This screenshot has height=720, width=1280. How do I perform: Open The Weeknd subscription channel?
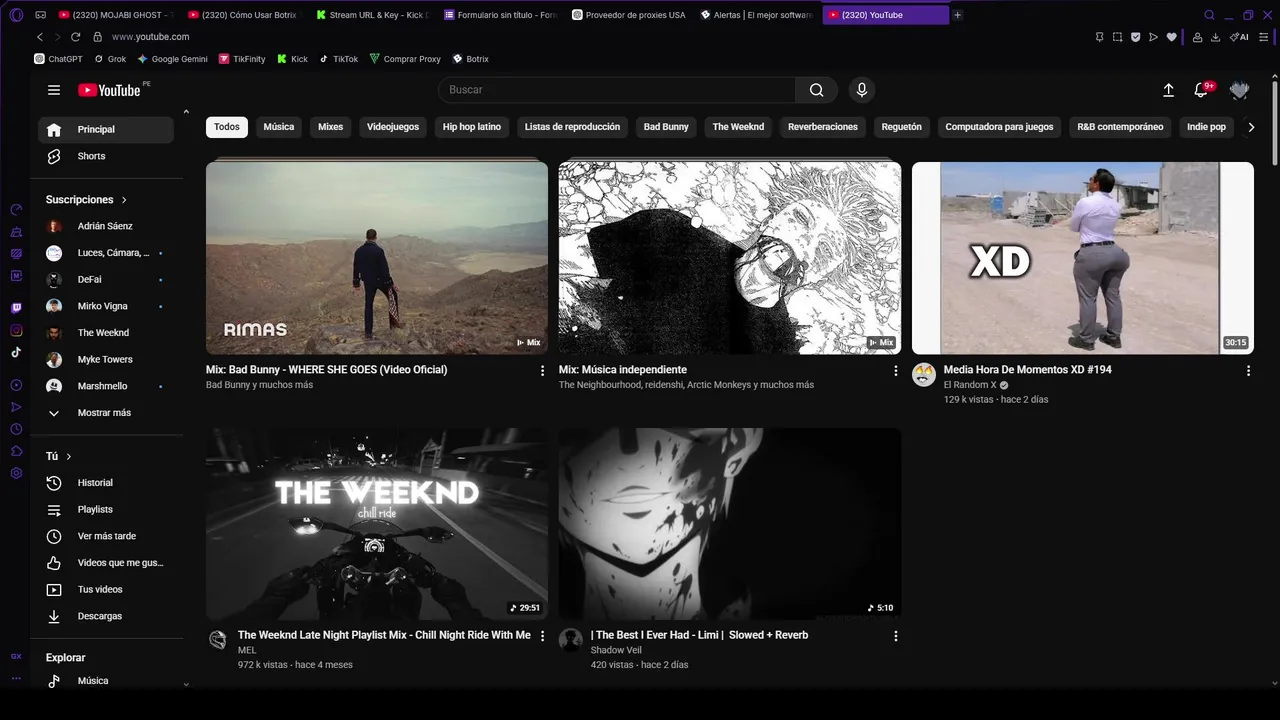pyautogui.click(x=106, y=333)
